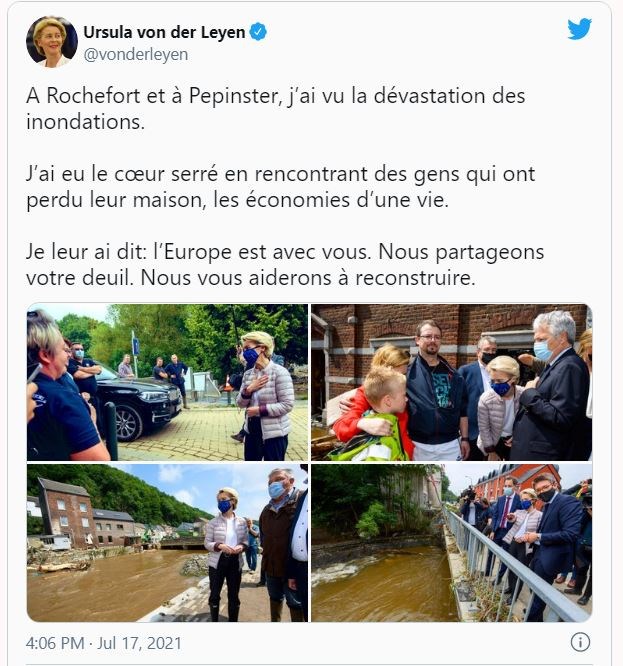Click the paragraph starting "J'ai eu le cœur"

tap(280, 187)
